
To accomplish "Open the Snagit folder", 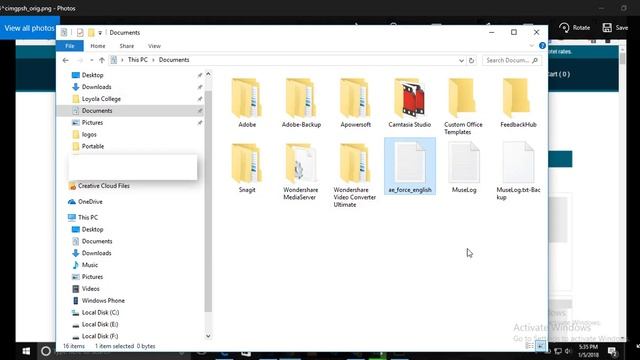I will click(247, 167).
